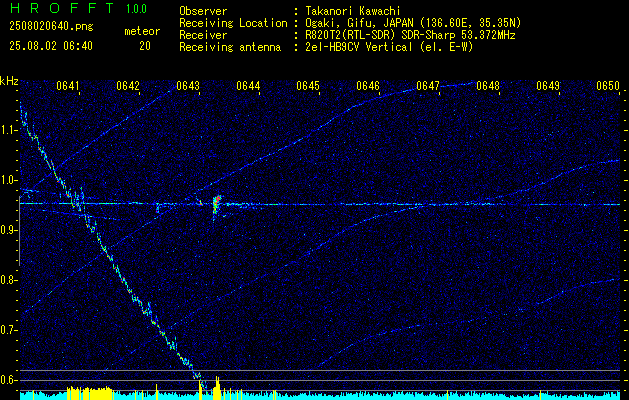Click time marker 0641
The image size is (629, 400).
68,86
